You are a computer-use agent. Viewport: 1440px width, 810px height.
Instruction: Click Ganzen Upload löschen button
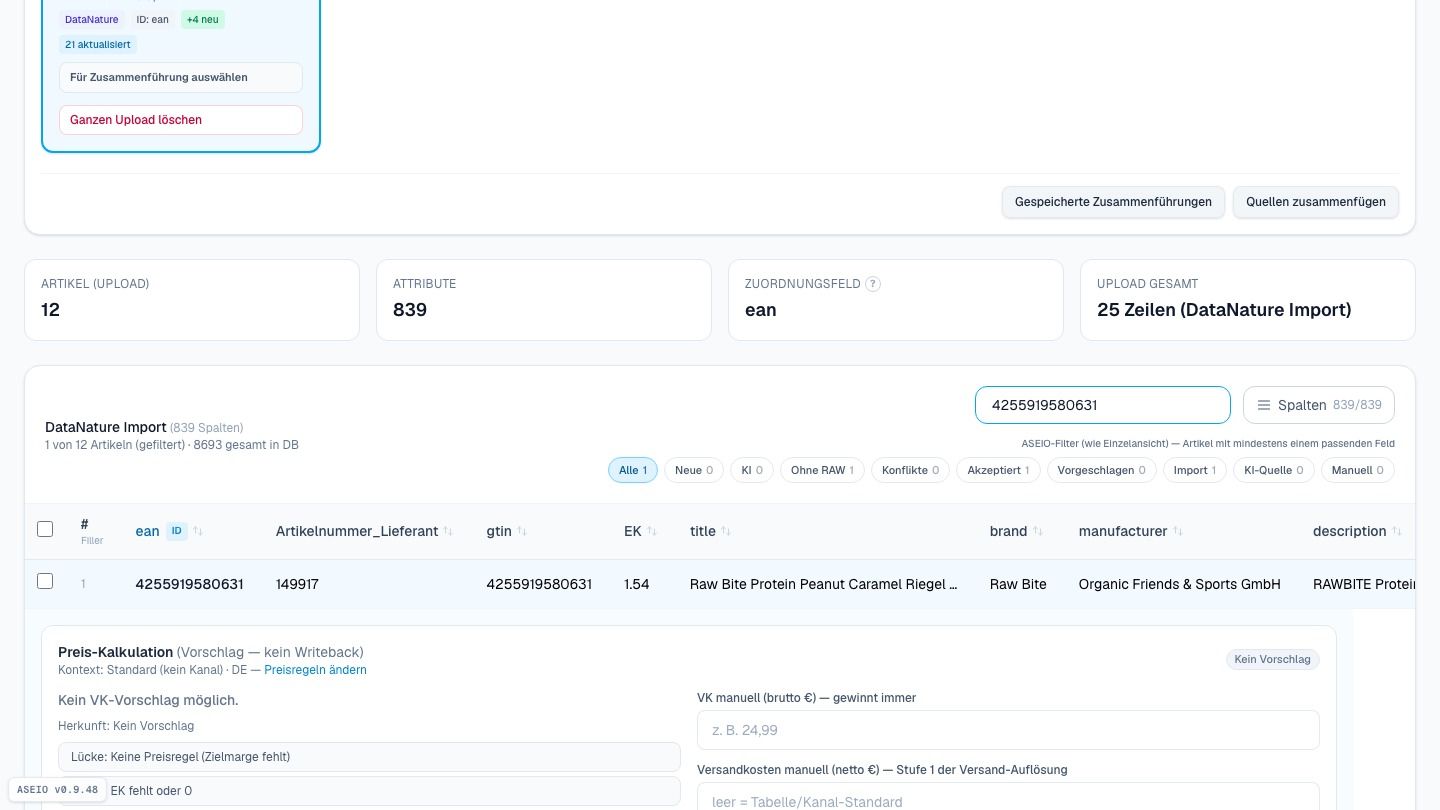pos(181,120)
